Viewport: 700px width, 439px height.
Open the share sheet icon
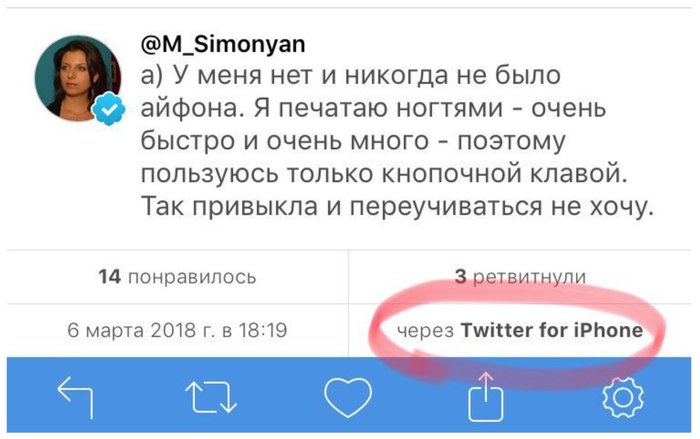487,396
